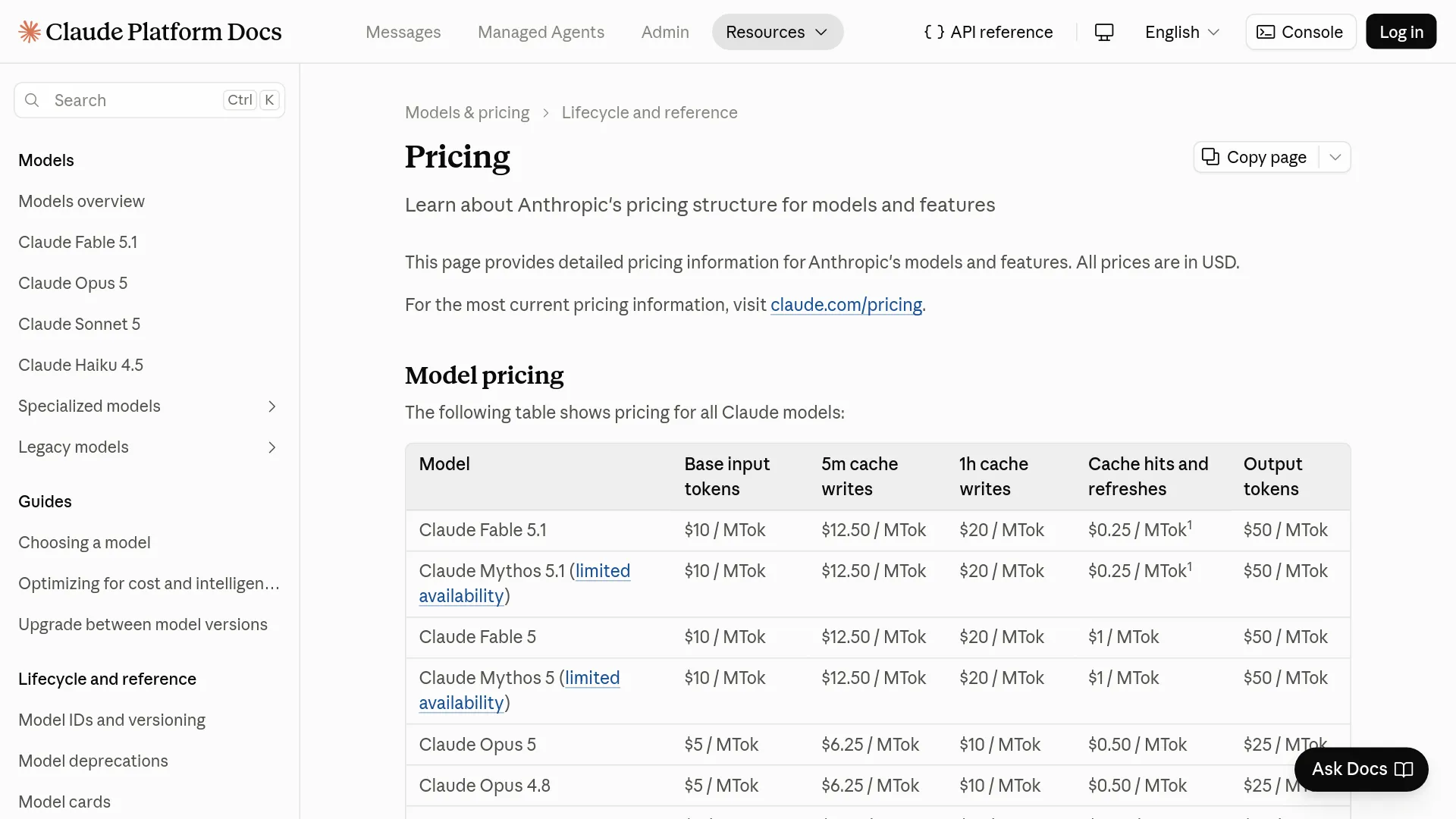This screenshot has height=819, width=1456.
Task: Open Model IDs and versioning page
Action: (111, 720)
